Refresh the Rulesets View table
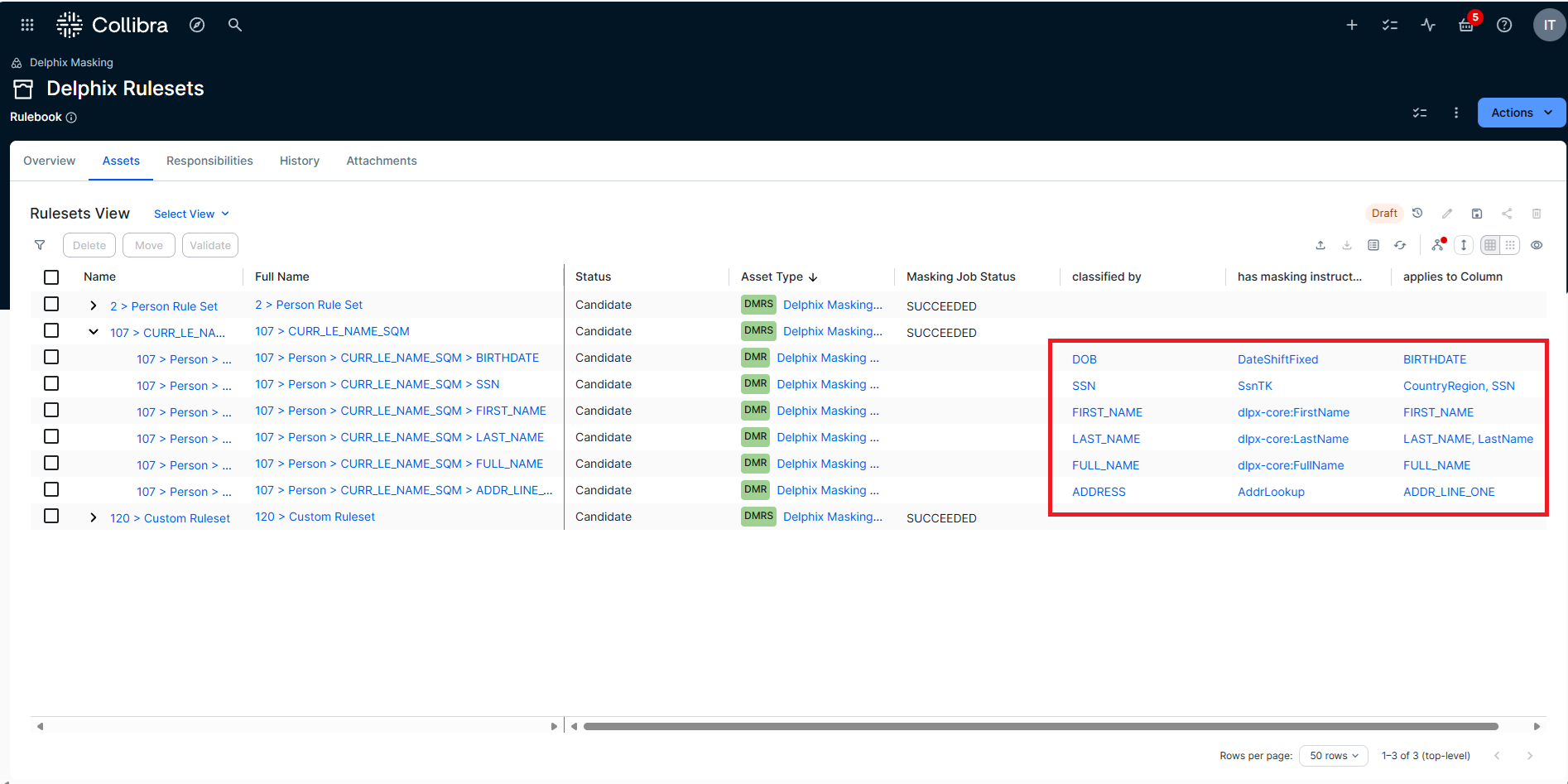Screen dimensions: 1568x784 click(1401, 245)
